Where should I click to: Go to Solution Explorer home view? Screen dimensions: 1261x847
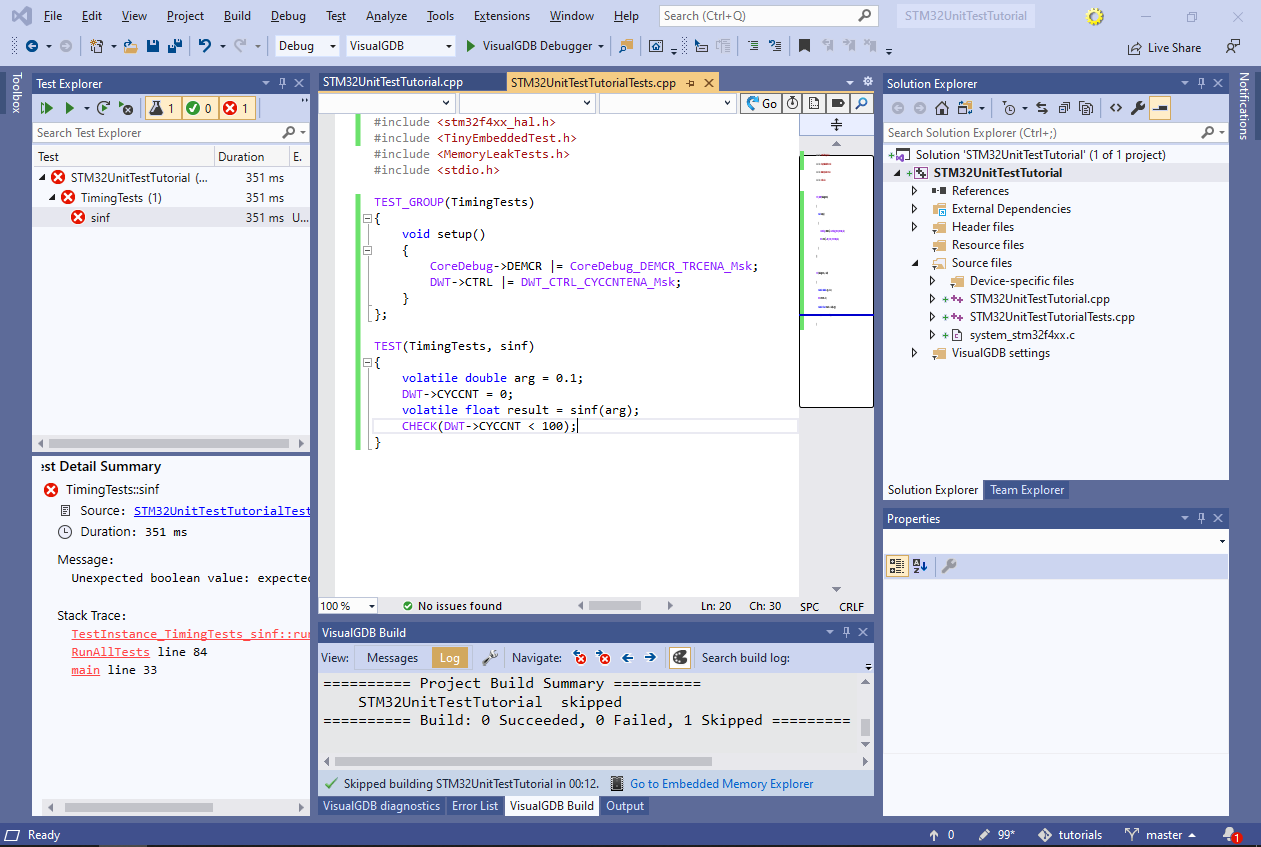pos(942,108)
